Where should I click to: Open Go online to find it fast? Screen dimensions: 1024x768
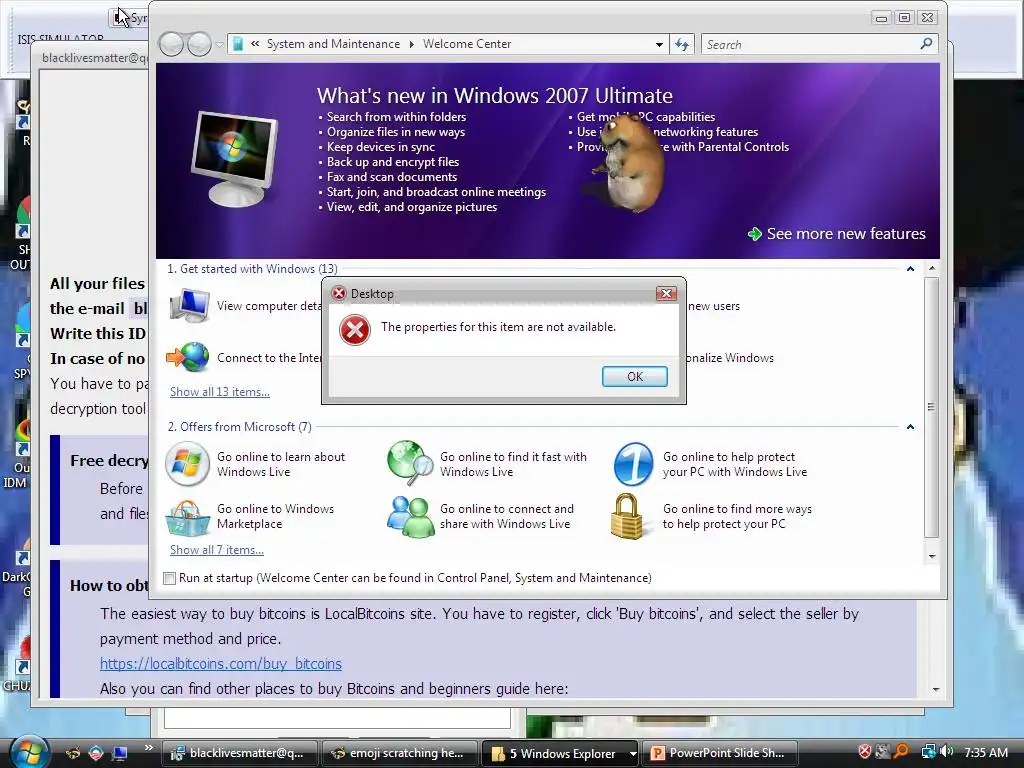pos(513,464)
